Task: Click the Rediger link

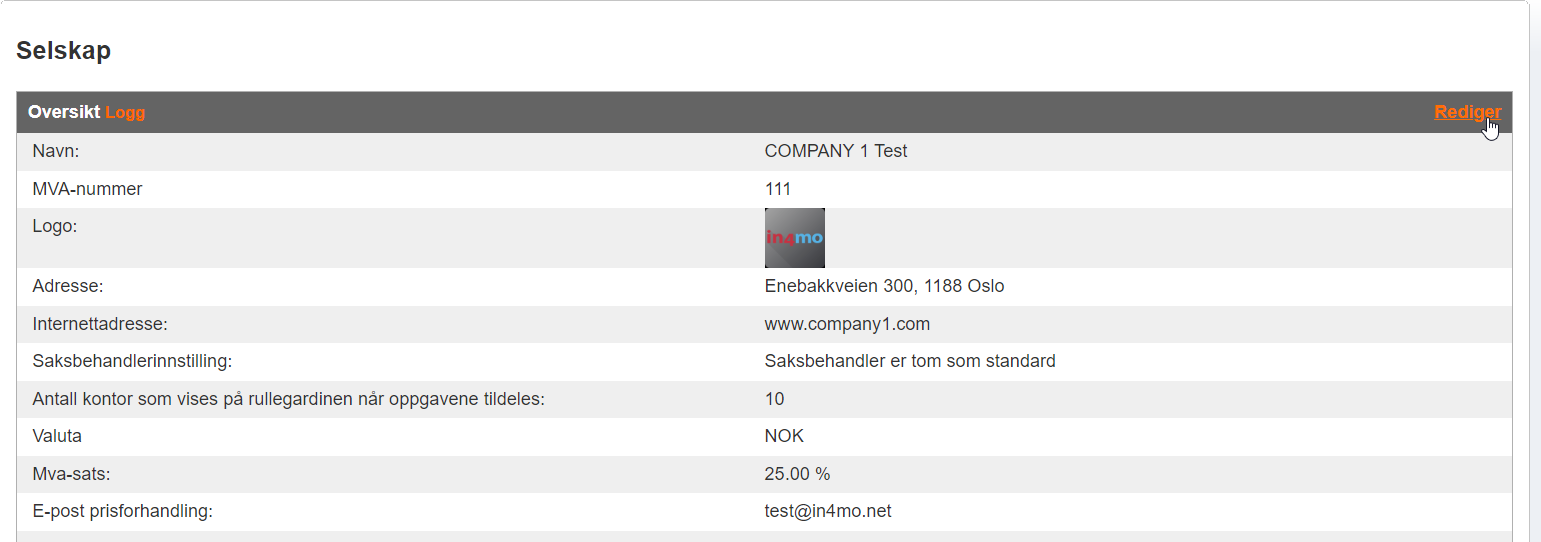Action: [1467, 112]
